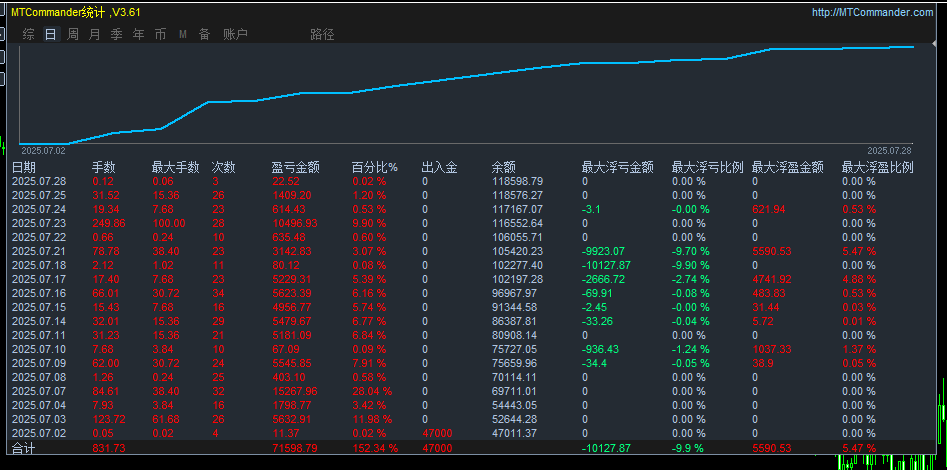
Task: Click floating loss -936.43
Action: tap(601, 349)
